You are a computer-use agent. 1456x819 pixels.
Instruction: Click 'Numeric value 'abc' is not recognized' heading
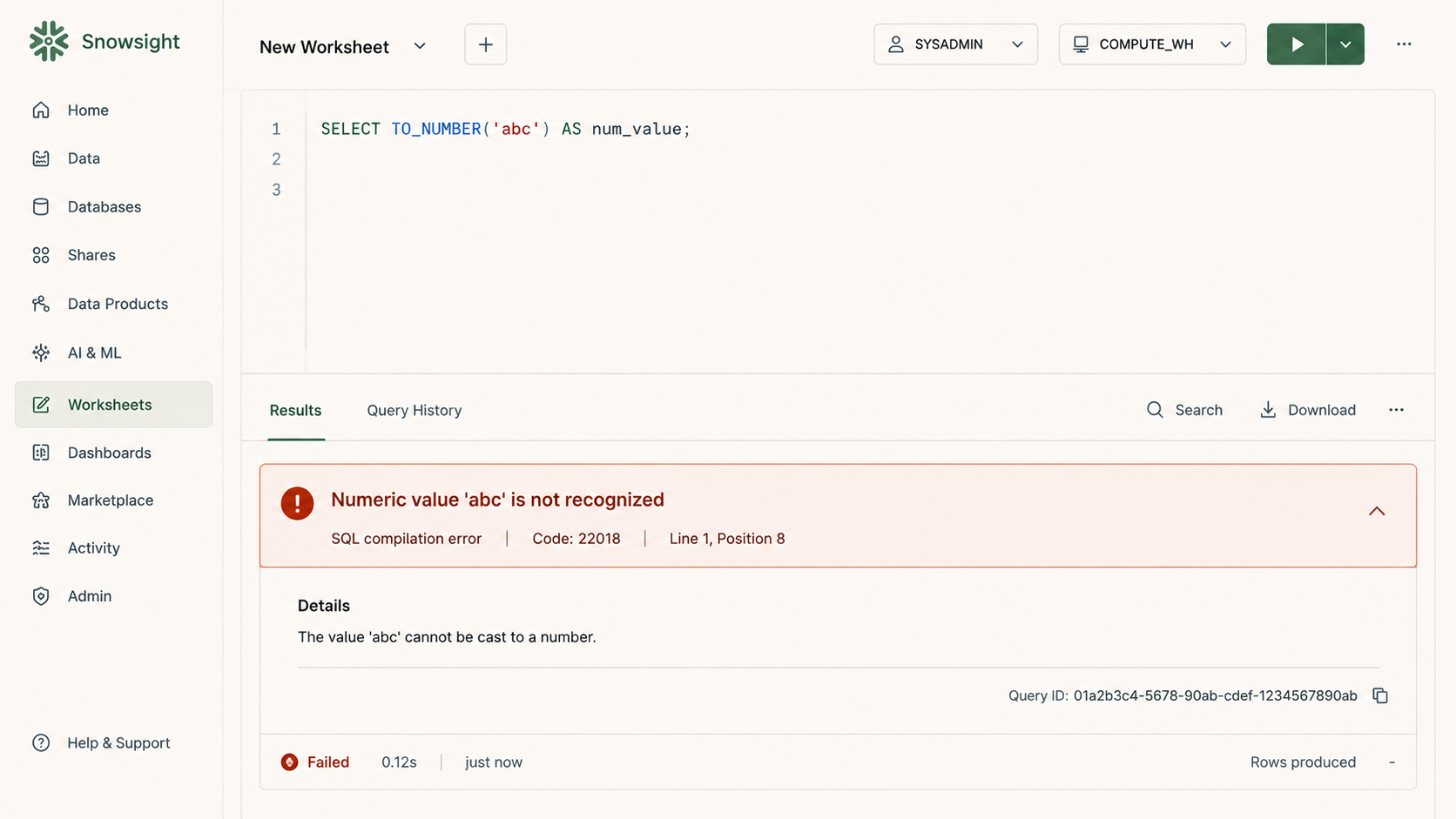(497, 500)
